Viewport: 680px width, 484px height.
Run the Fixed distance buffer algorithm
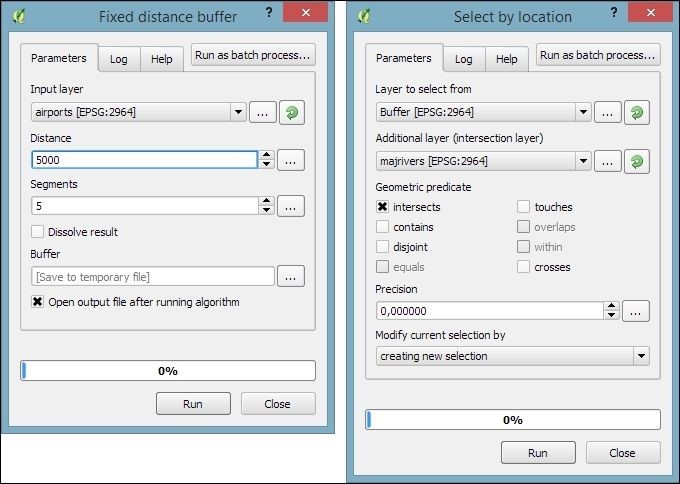click(193, 404)
